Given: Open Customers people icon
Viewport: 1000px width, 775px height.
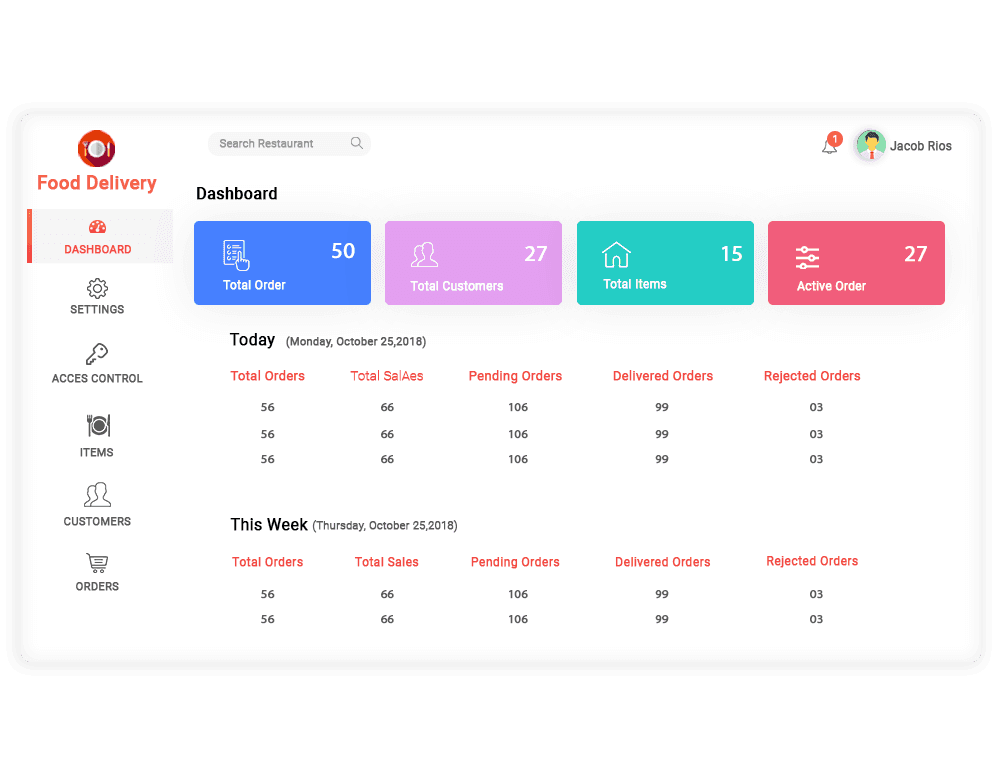Looking at the screenshot, I should [97, 495].
